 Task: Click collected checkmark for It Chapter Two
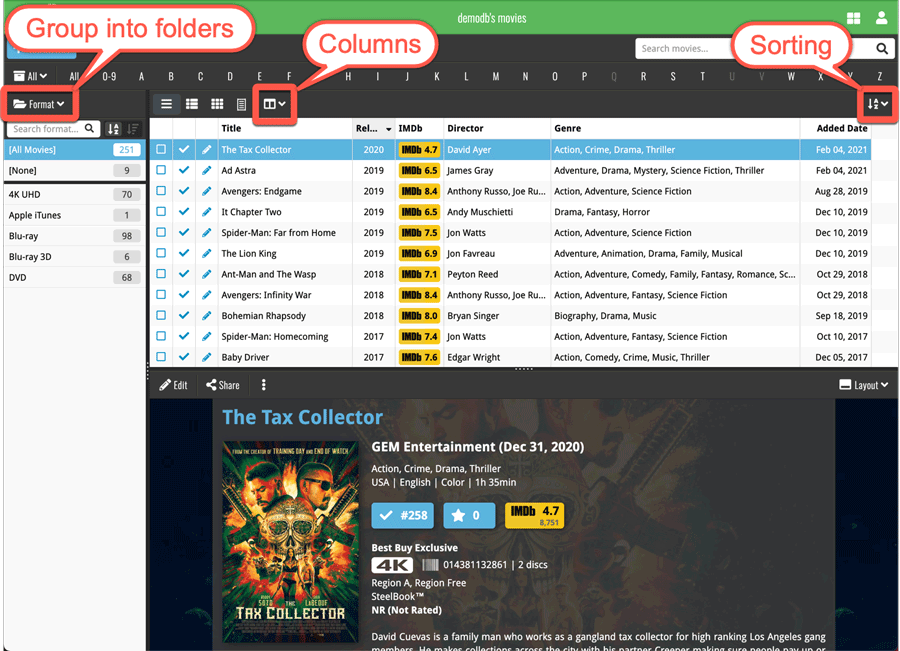(184, 211)
